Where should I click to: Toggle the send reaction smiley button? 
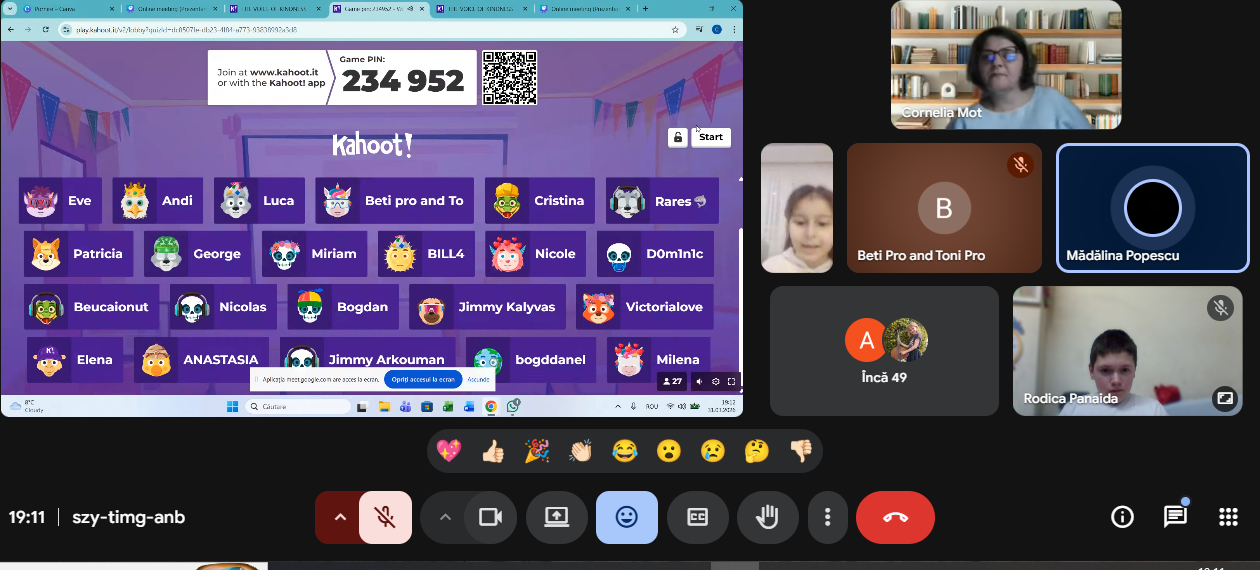[627, 517]
